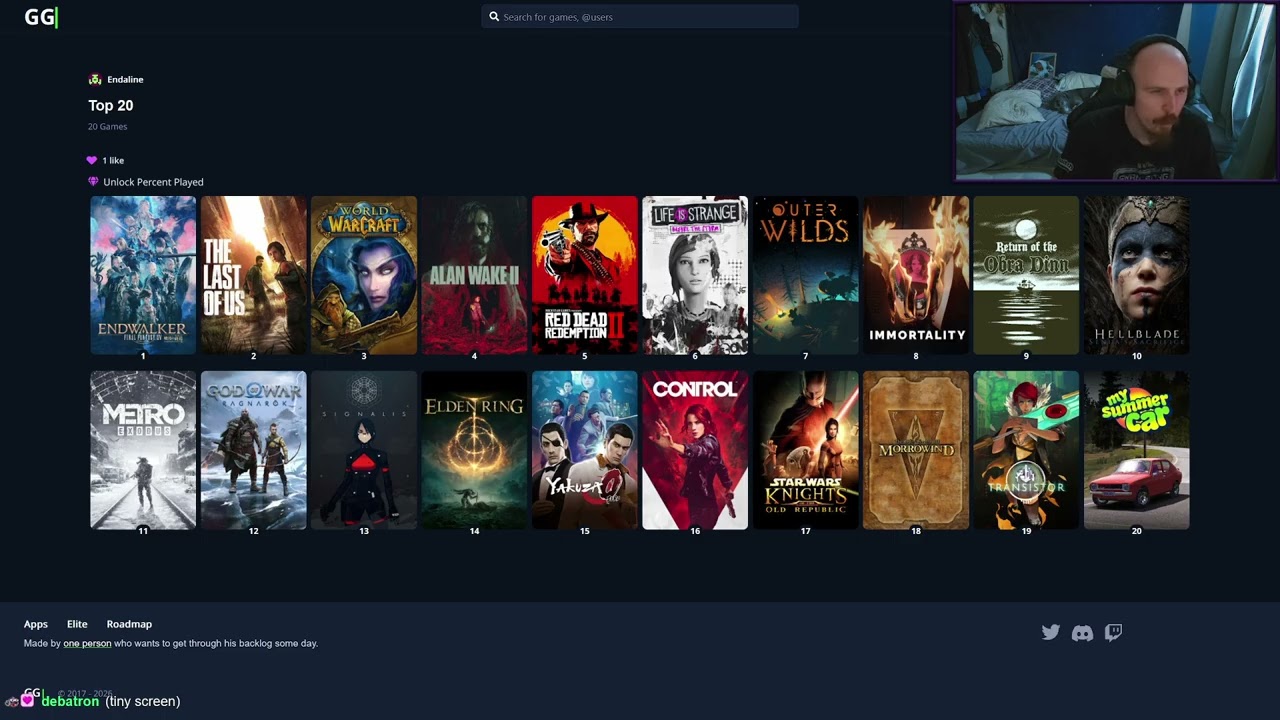Open My Summer Car cover

[x=1137, y=450]
